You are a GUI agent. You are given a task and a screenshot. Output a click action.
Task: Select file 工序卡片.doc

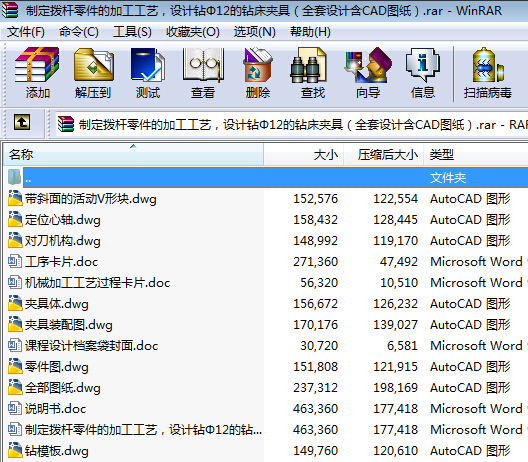[61, 262]
